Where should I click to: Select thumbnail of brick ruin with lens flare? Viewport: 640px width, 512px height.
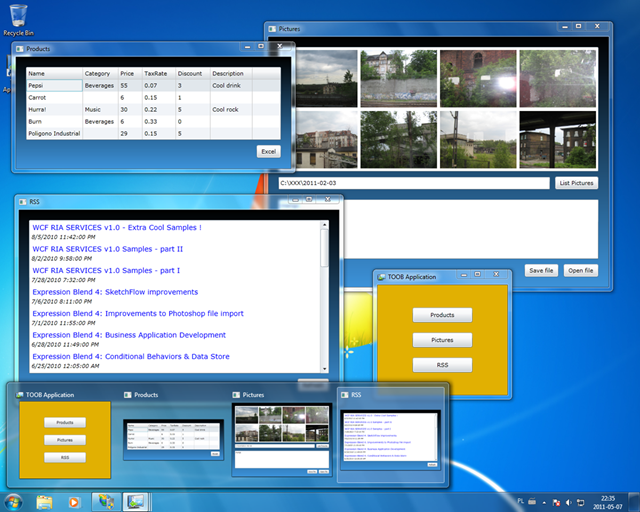coord(478,78)
